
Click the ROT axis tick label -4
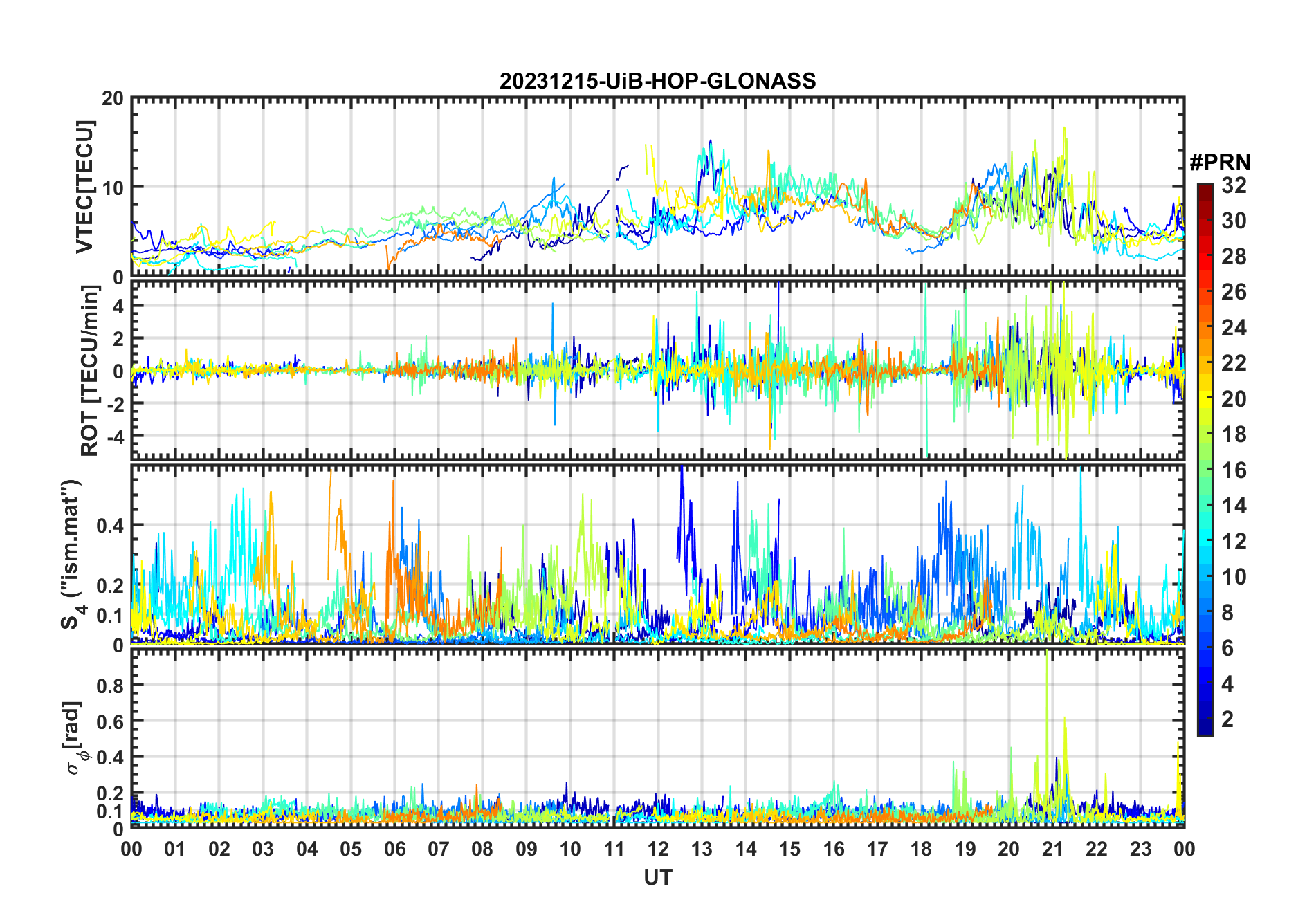[116, 437]
